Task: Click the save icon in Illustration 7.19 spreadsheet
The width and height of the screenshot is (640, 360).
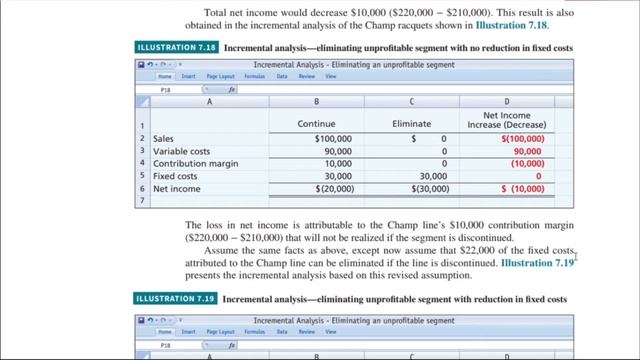Action: (x=141, y=320)
